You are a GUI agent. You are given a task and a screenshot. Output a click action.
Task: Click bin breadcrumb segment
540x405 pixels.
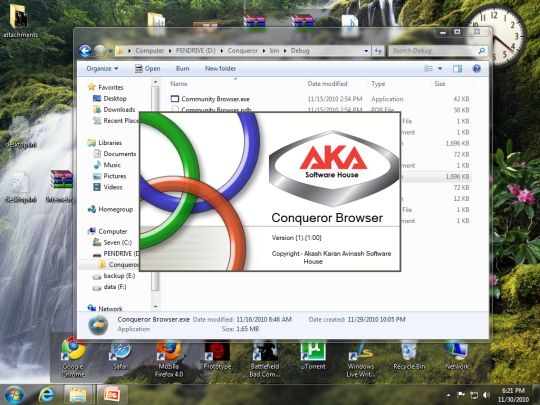coord(274,51)
